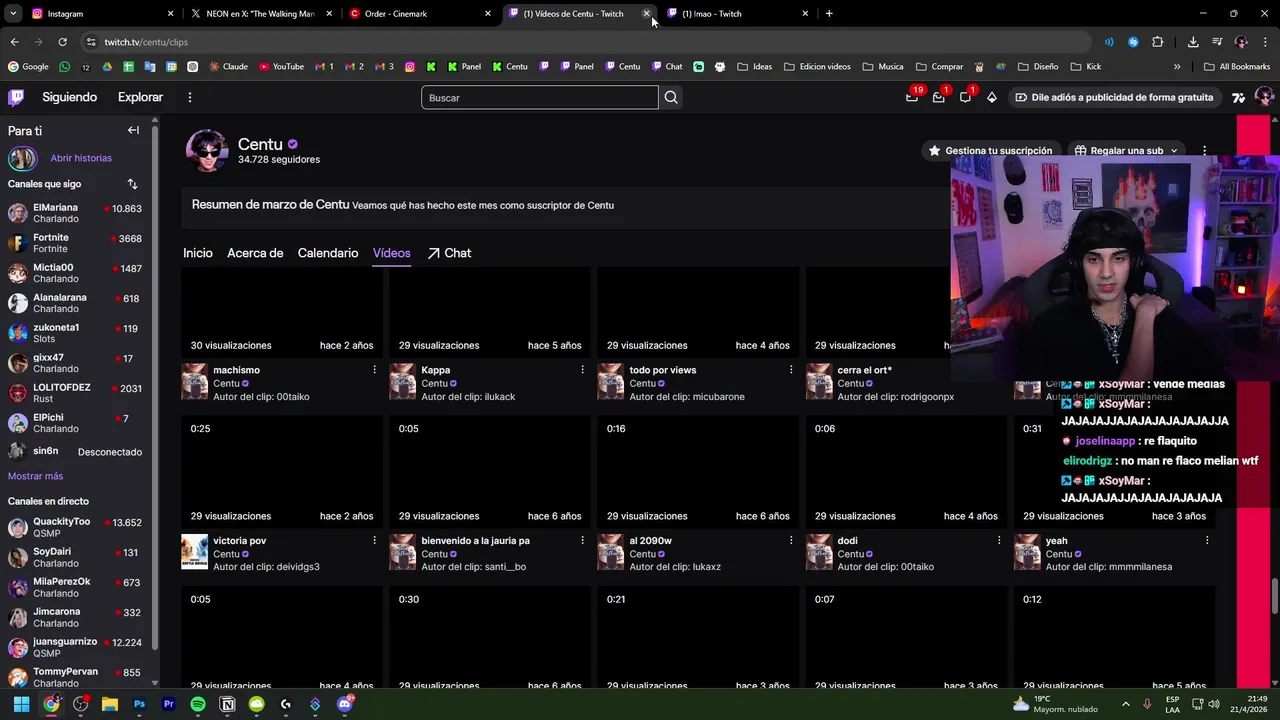The image size is (1280, 720).
Task: Click Siguiendo in the Twitch header
Action: [70, 97]
